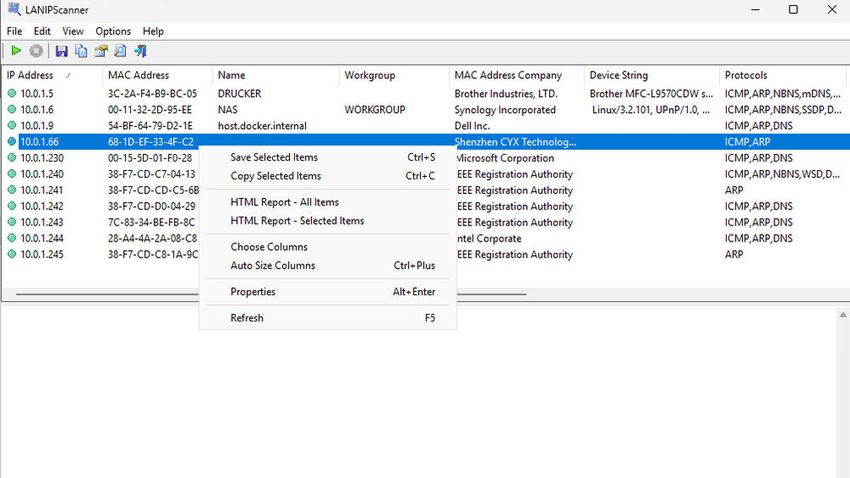Select IP address 10.0.1.240
The image size is (850, 478).
tap(42, 174)
